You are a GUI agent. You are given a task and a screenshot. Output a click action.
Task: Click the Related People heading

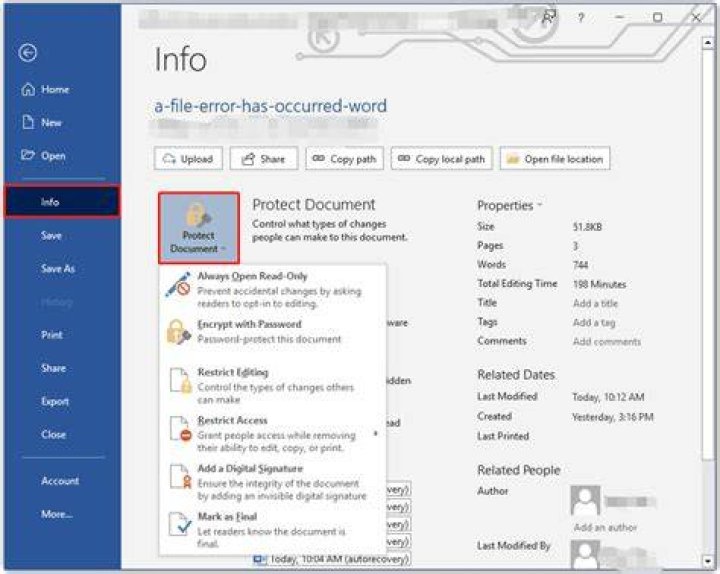(519, 470)
